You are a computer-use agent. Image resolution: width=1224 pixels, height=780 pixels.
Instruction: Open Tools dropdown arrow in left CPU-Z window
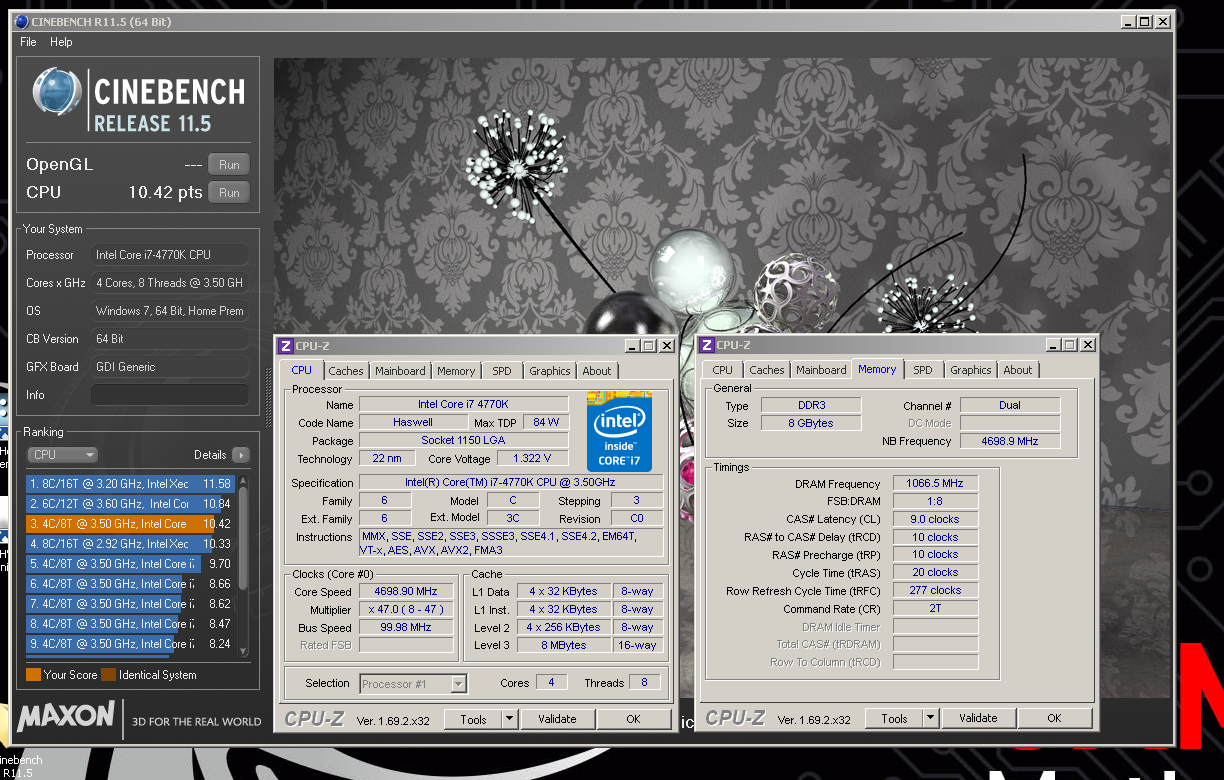[509, 719]
